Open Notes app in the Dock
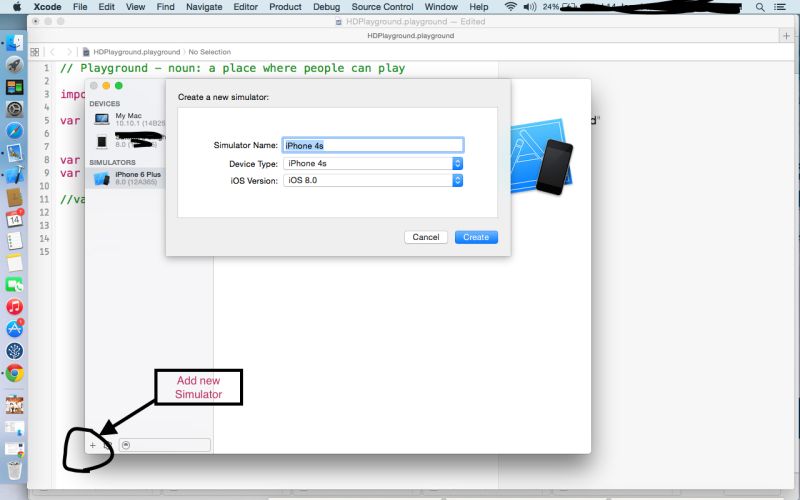 click(x=14, y=263)
